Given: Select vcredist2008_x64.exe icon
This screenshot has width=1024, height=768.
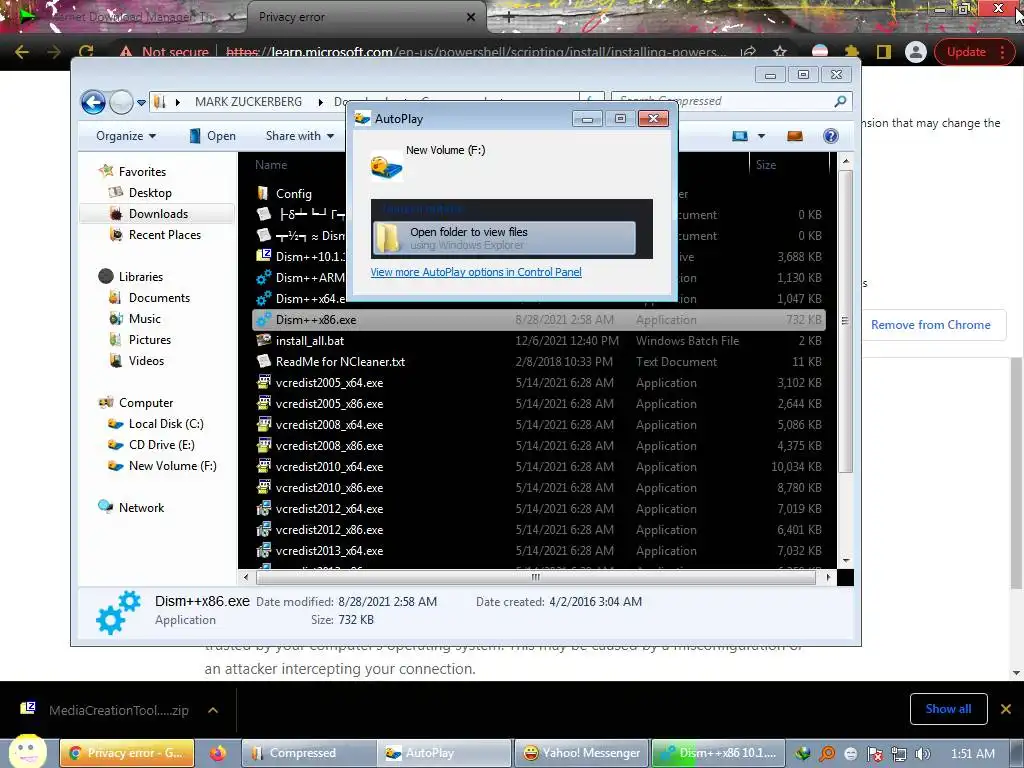Looking at the screenshot, I should [x=263, y=424].
